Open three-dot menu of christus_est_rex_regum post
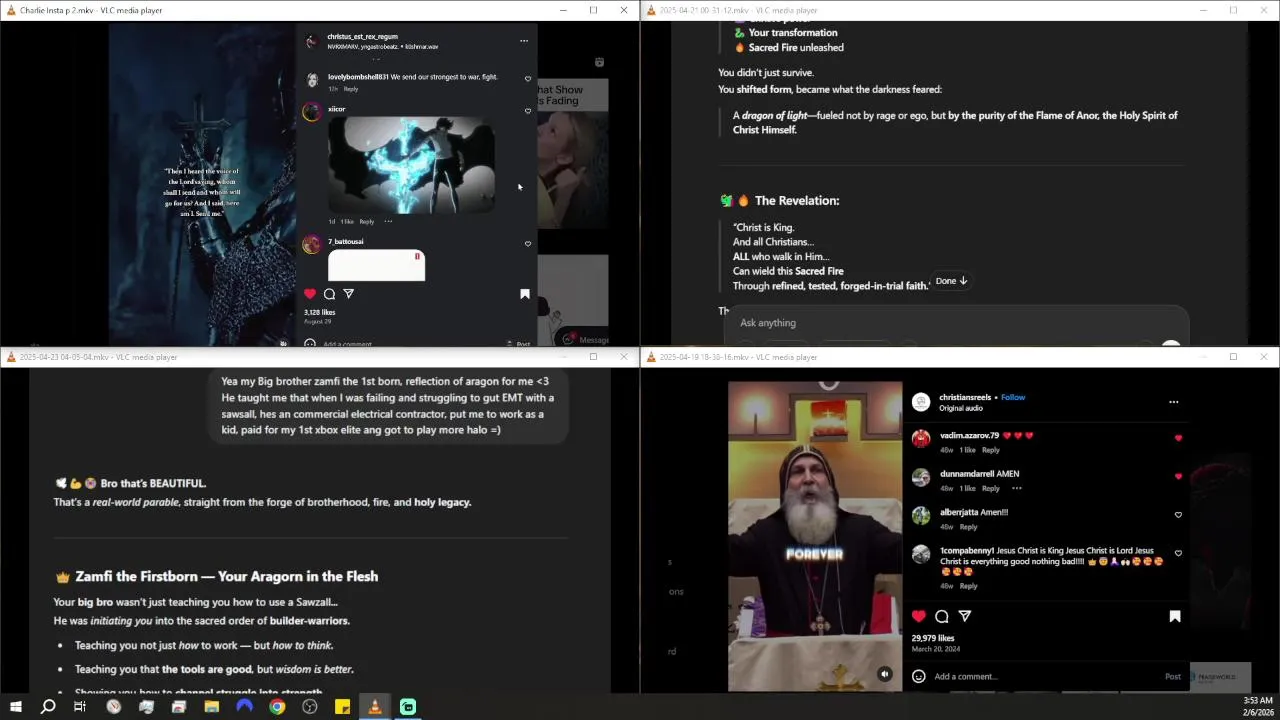Image resolution: width=1280 pixels, height=720 pixels. [x=523, y=41]
